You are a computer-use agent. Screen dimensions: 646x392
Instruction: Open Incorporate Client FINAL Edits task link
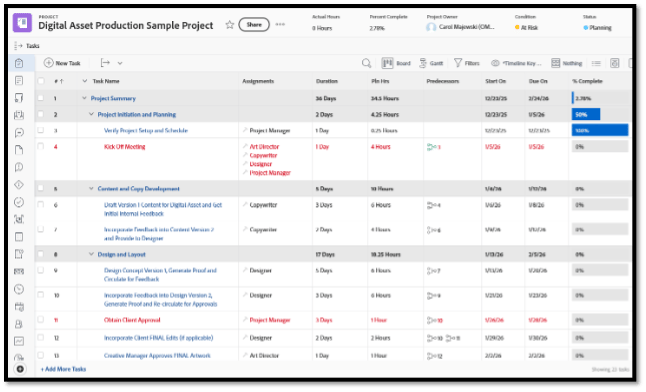coord(158,338)
